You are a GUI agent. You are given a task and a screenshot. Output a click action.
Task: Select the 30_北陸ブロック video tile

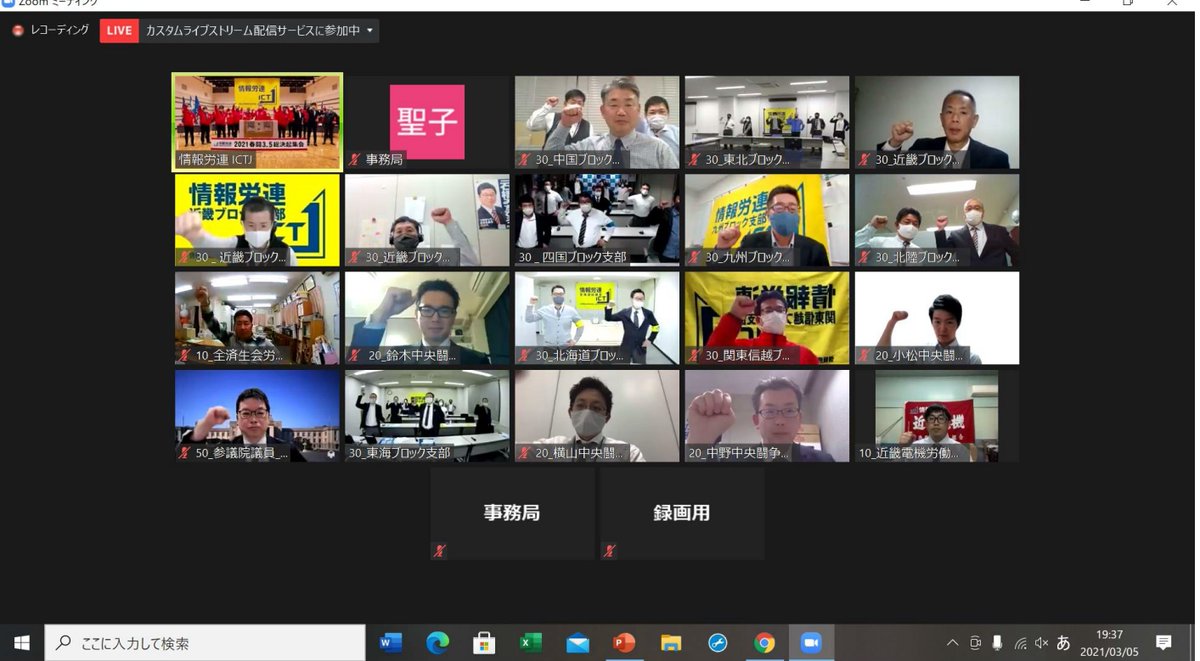pyautogui.click(x=937, y=220)
